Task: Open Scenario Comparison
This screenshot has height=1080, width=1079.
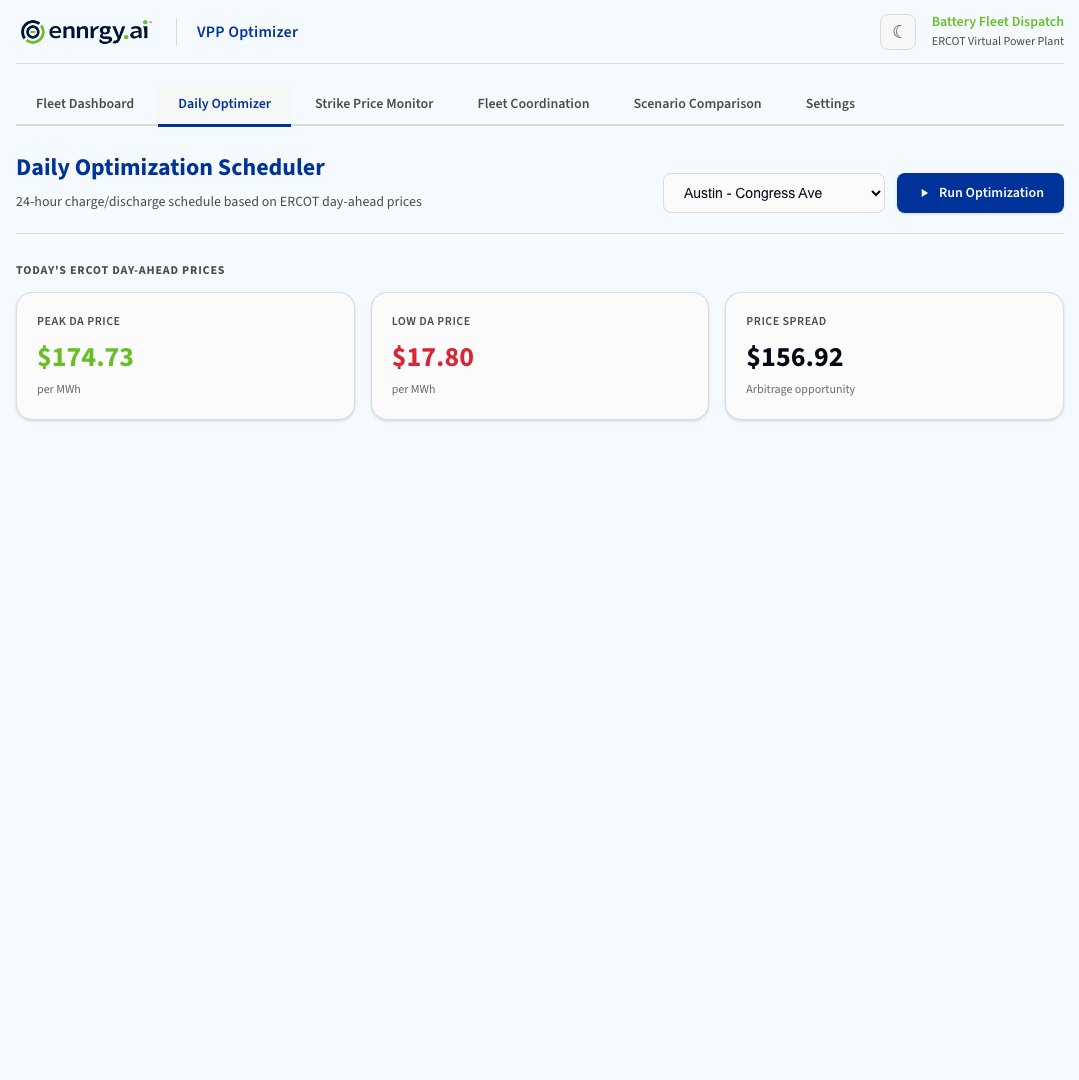Action: click(697, 103)
